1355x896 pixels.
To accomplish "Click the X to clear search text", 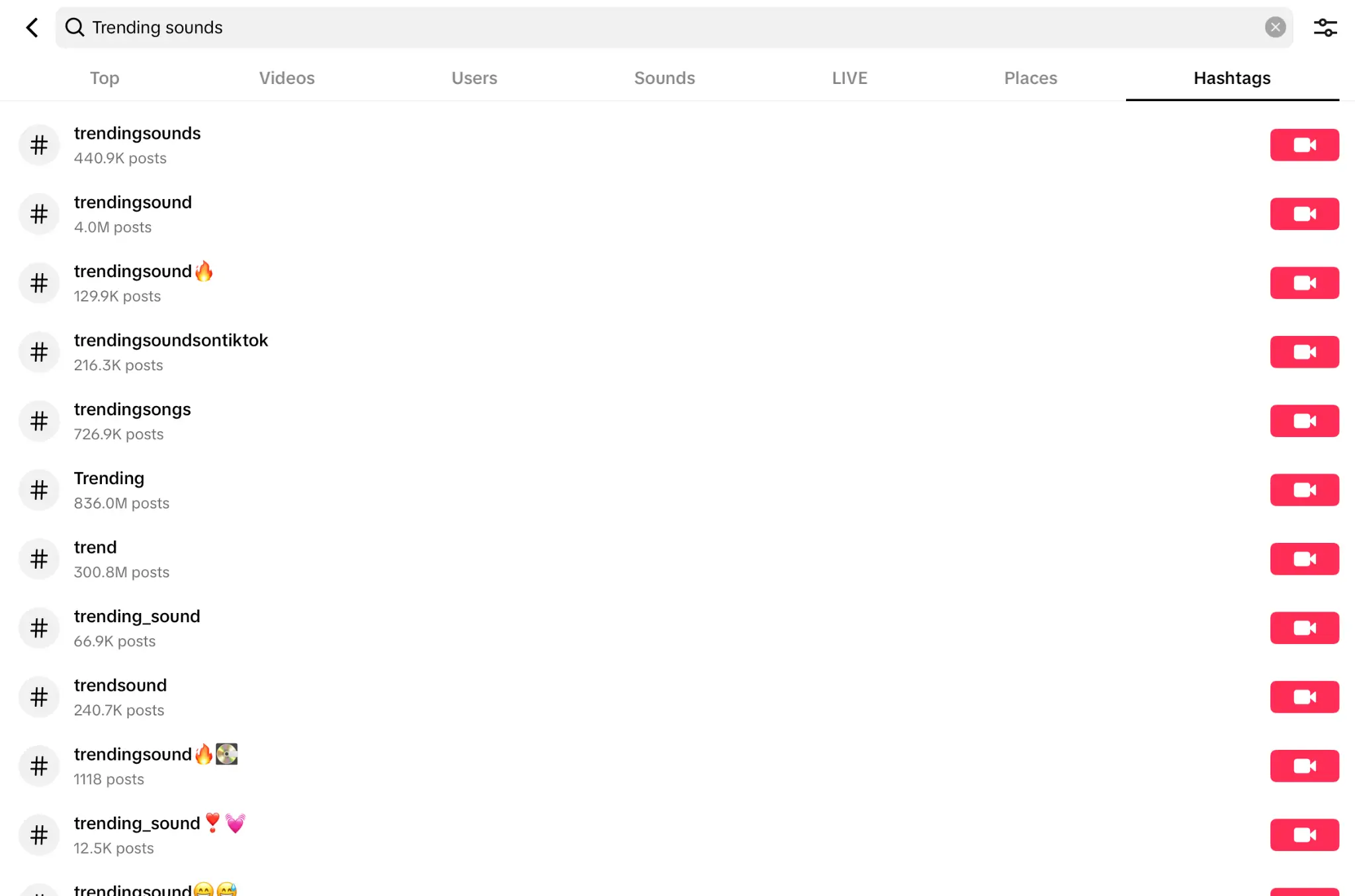I will pyautogui.click(x=1277, y=27).
